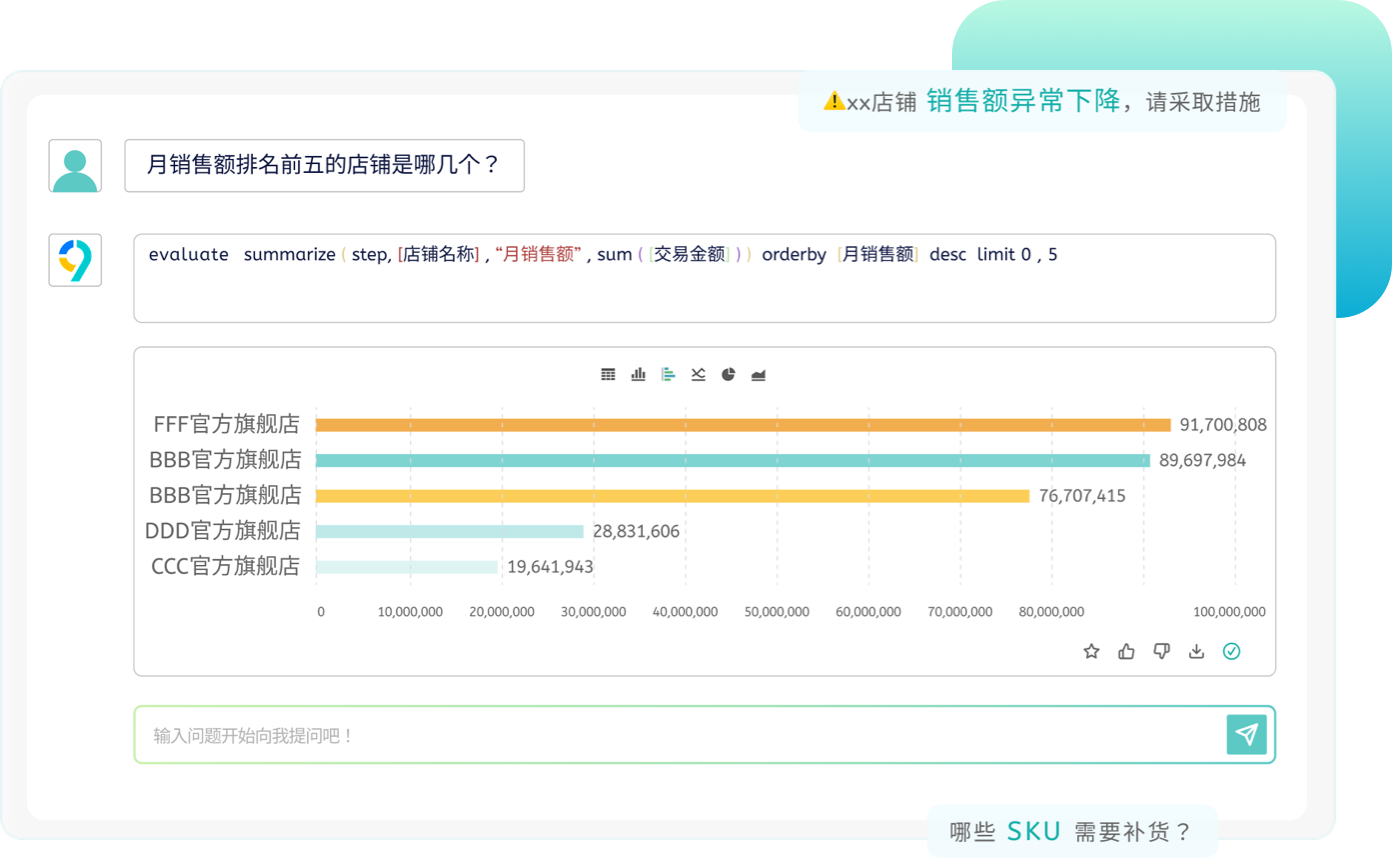Give a thumbs-down to the result
1392x858 pixels.
(1161, 651)
